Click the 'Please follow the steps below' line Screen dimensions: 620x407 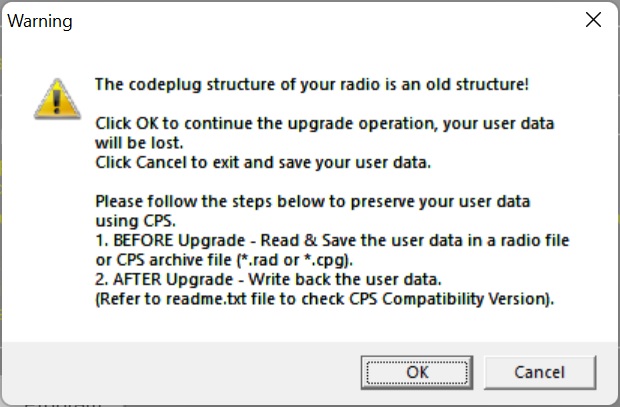click(312, 201)
